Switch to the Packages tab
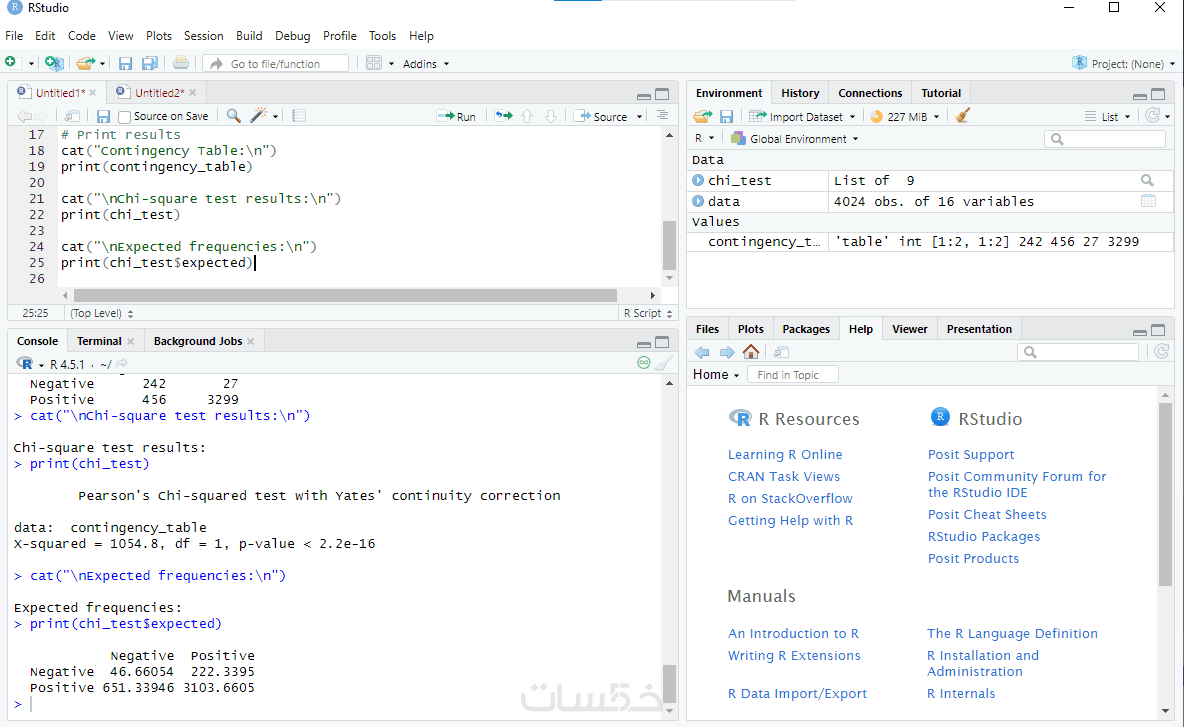This screenshot has height=727, width=1184. 806,329
